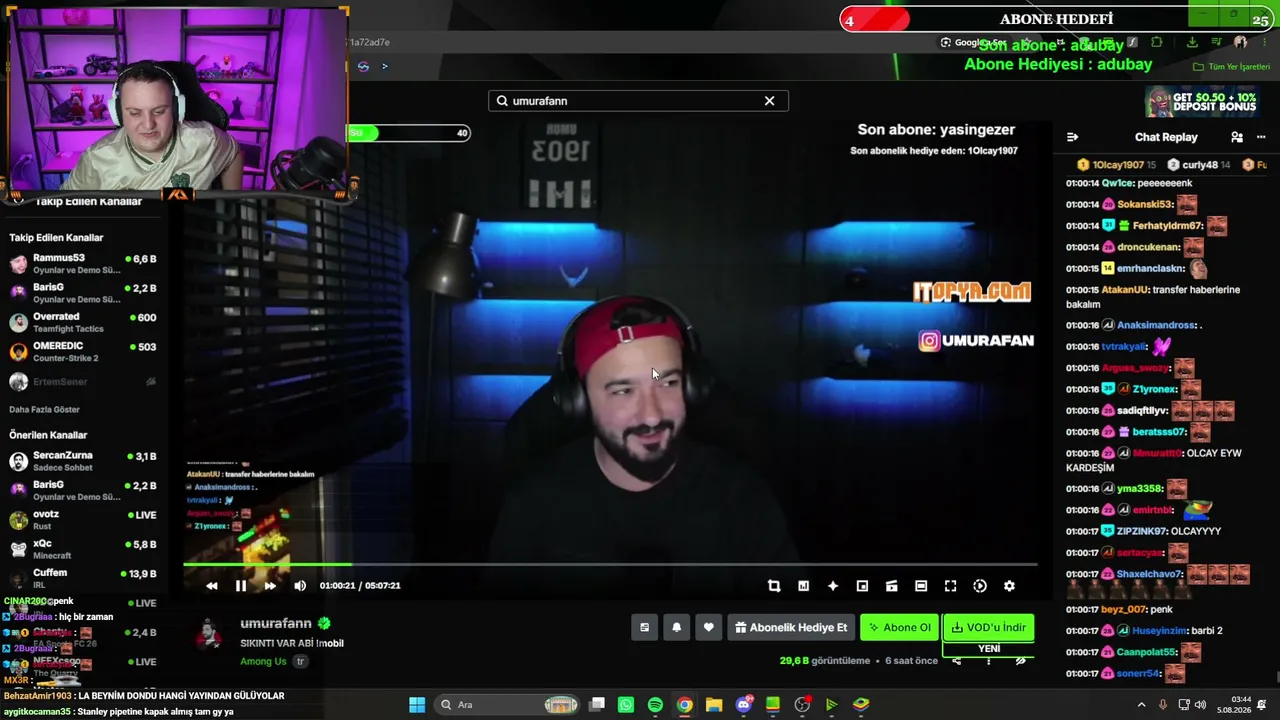Open system volume tray icon

pos(1200,705)
